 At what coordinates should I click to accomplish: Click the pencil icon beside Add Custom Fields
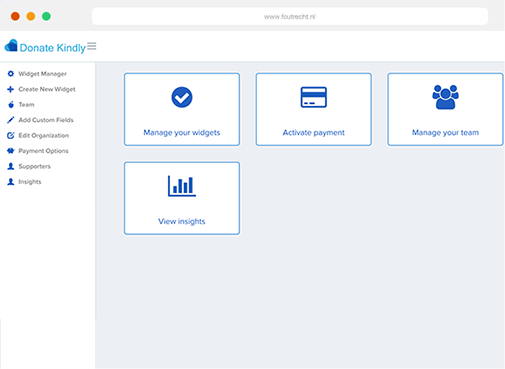pos(11,120)
